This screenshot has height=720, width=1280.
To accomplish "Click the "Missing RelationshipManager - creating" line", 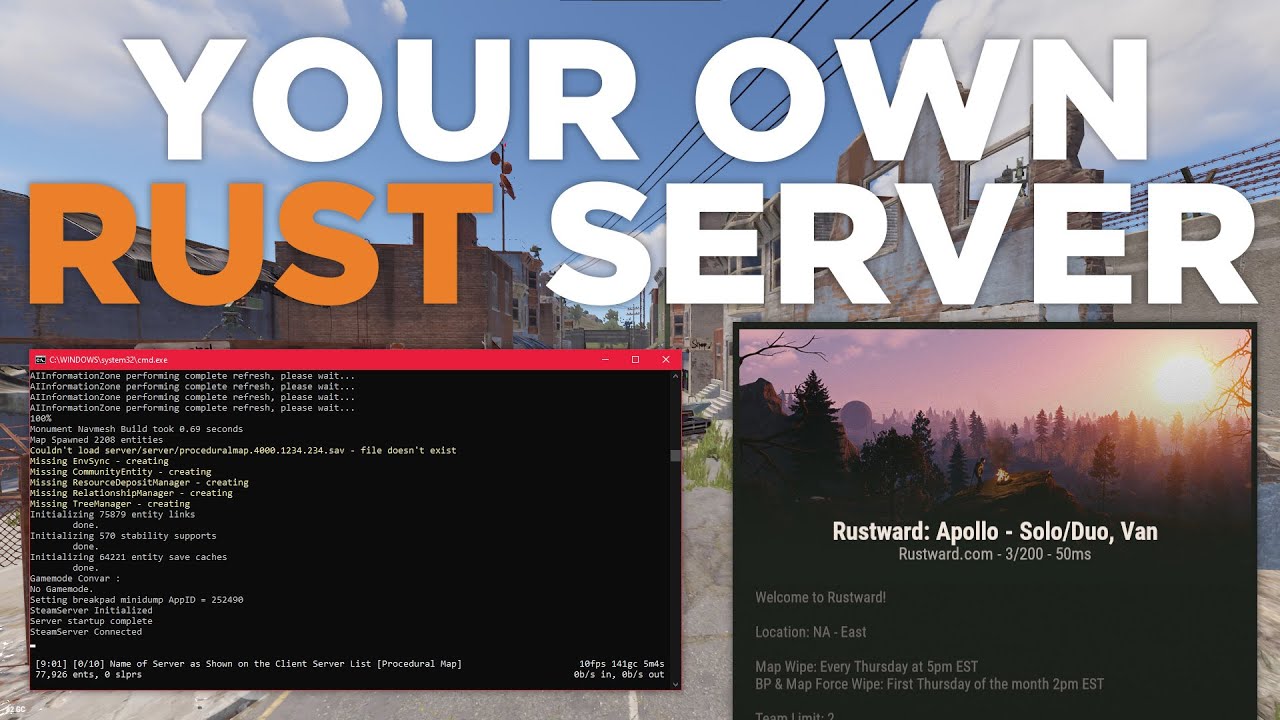I will 131,493.
